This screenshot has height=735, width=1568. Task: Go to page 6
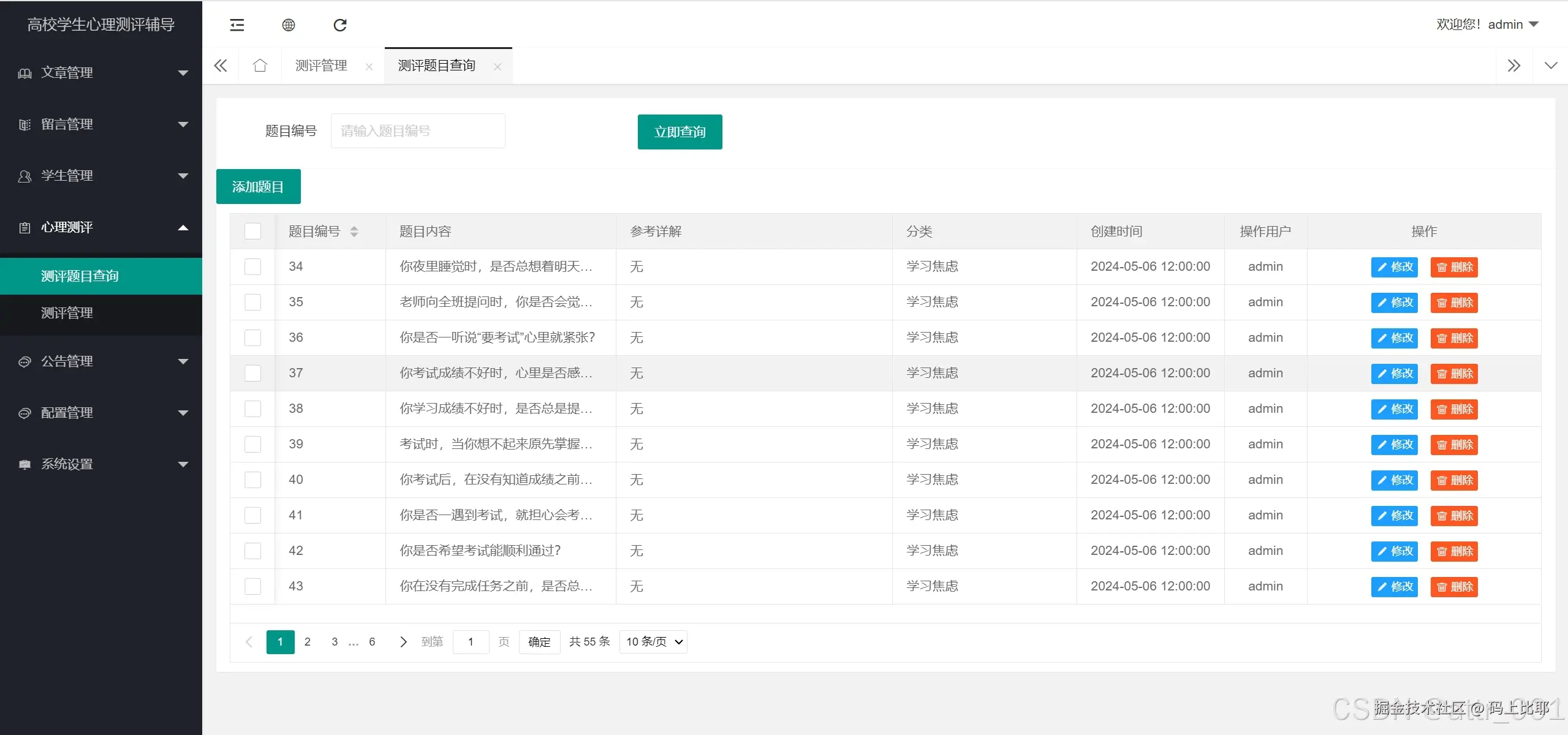point(372,642)
